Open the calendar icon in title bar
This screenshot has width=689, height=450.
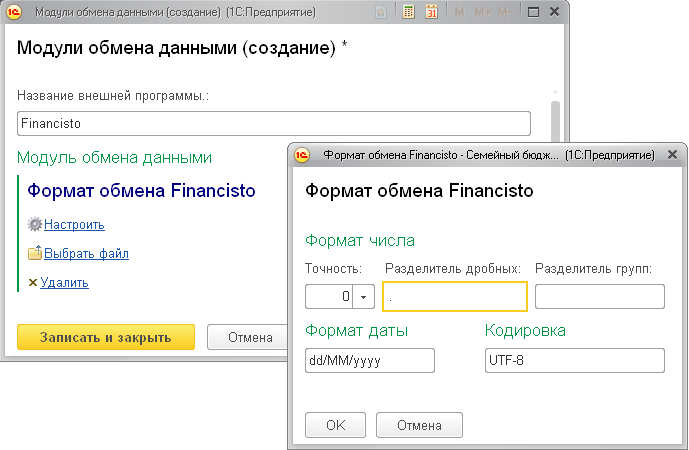(432, 14)
